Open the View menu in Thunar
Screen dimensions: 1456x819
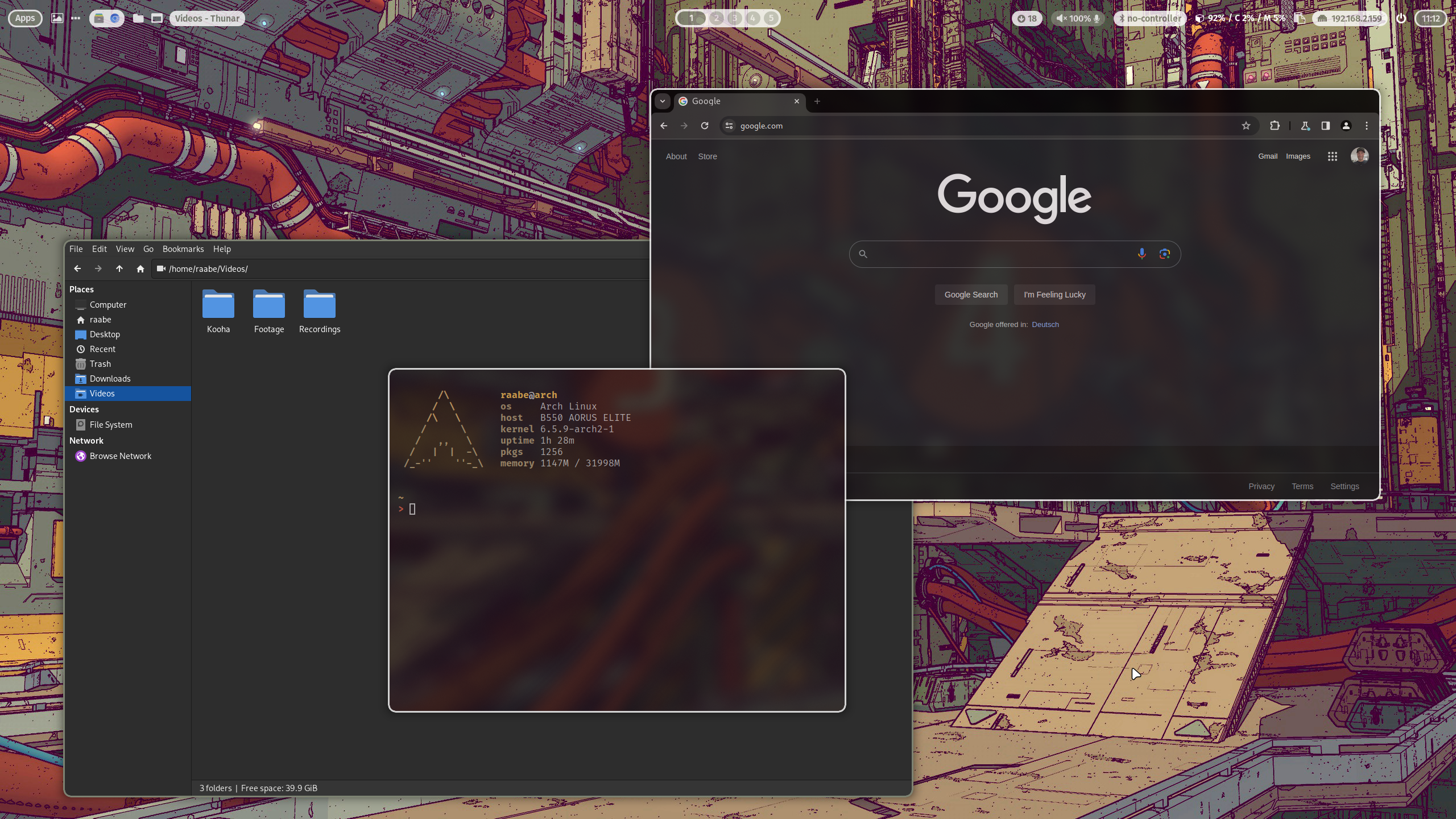click(125, 249)
